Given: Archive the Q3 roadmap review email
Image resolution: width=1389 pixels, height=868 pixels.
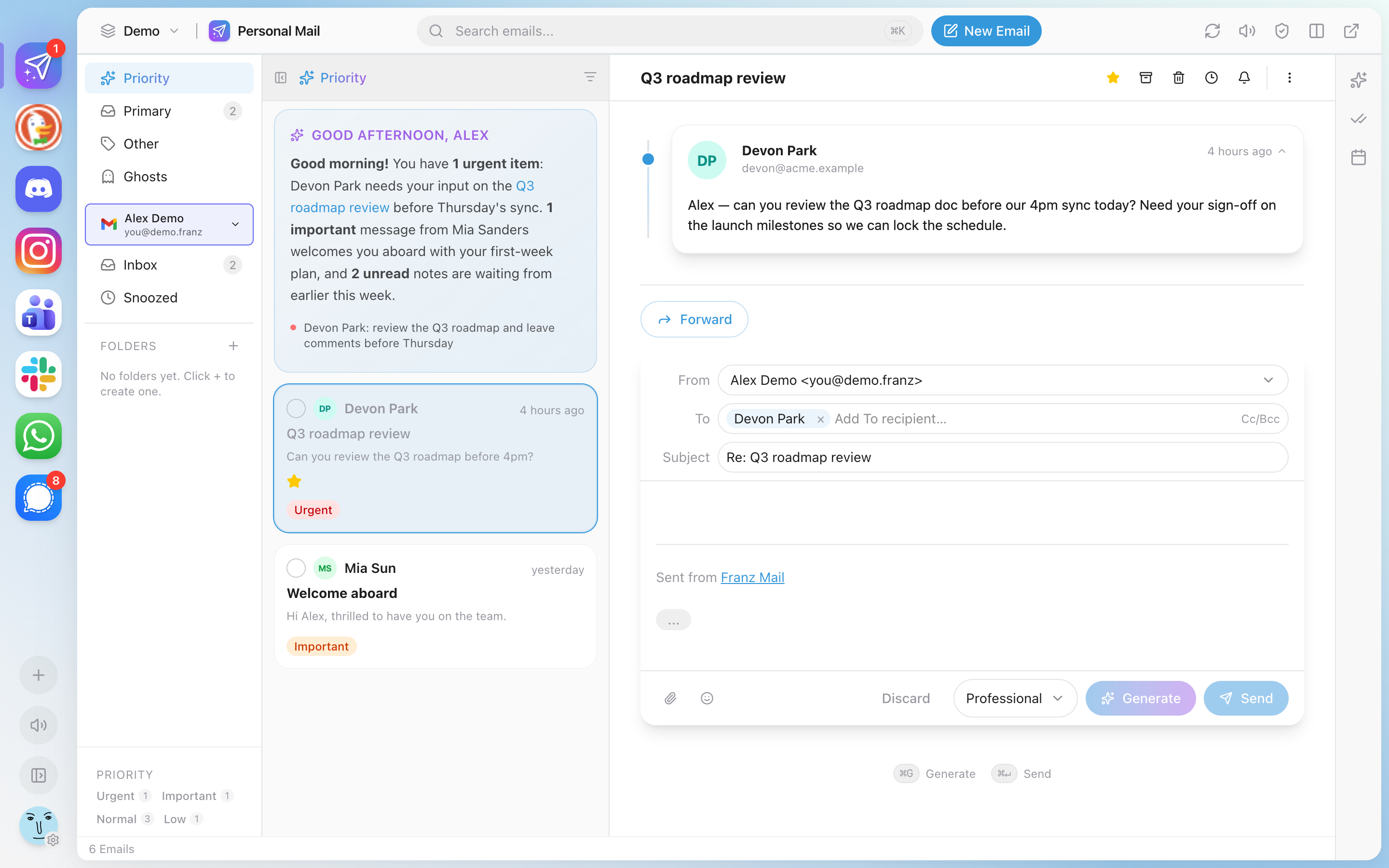Looking at the screenshot, I should pos(1145,78).
